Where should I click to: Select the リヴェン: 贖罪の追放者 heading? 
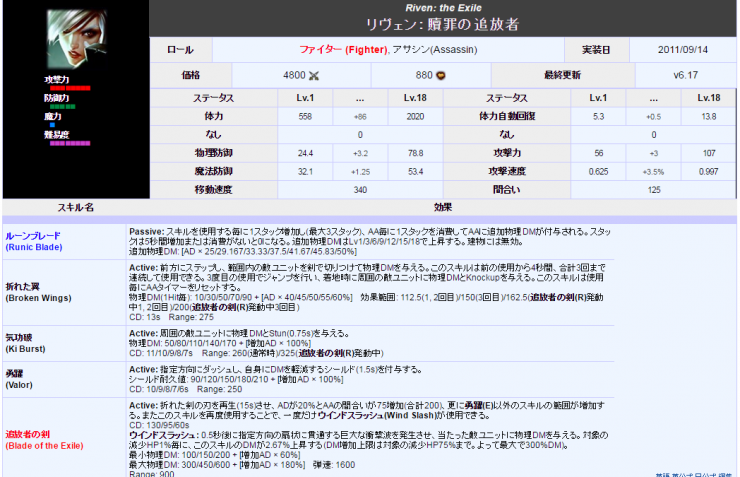[x=443, y=24]
